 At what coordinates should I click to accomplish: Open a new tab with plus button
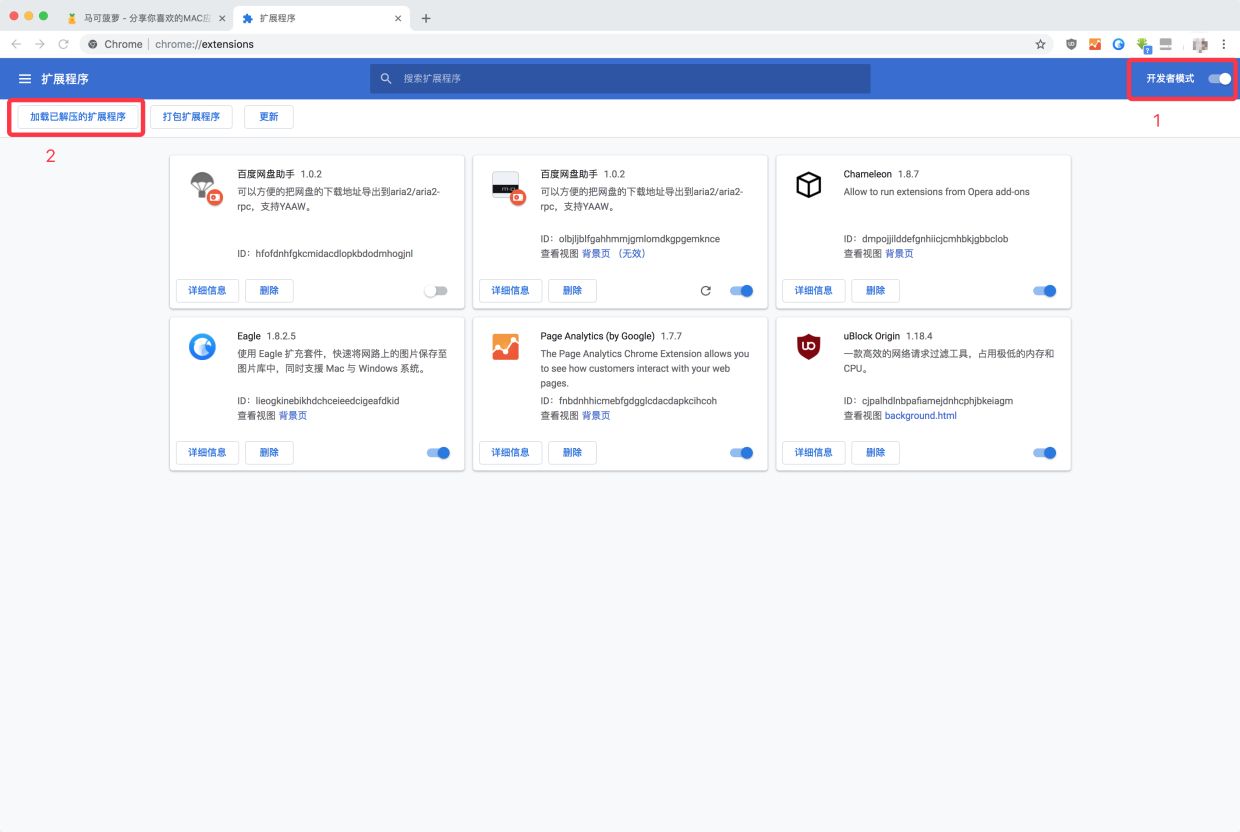point(426,18)
